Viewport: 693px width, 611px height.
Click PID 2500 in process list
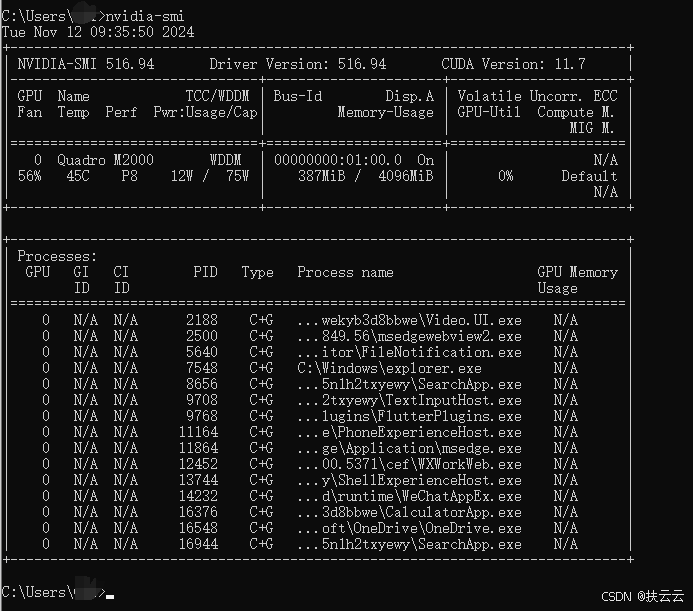click(x=202, y=336)
